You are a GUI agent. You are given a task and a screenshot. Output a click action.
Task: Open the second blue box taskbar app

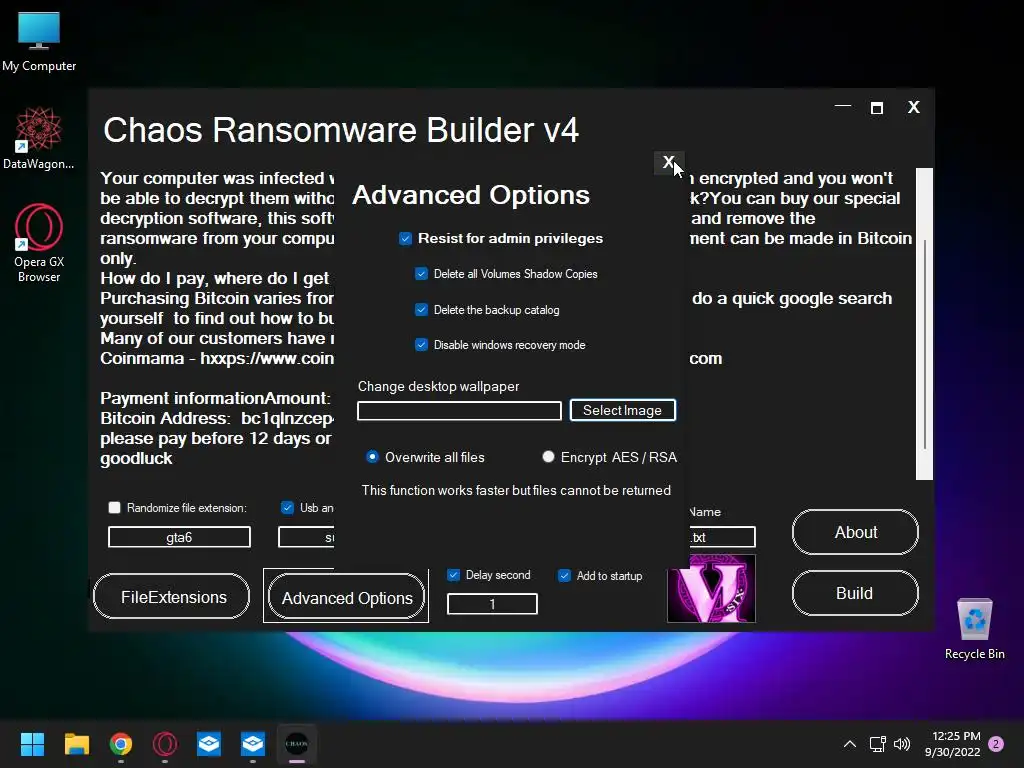pyautogui.click(x=253, y=744)
